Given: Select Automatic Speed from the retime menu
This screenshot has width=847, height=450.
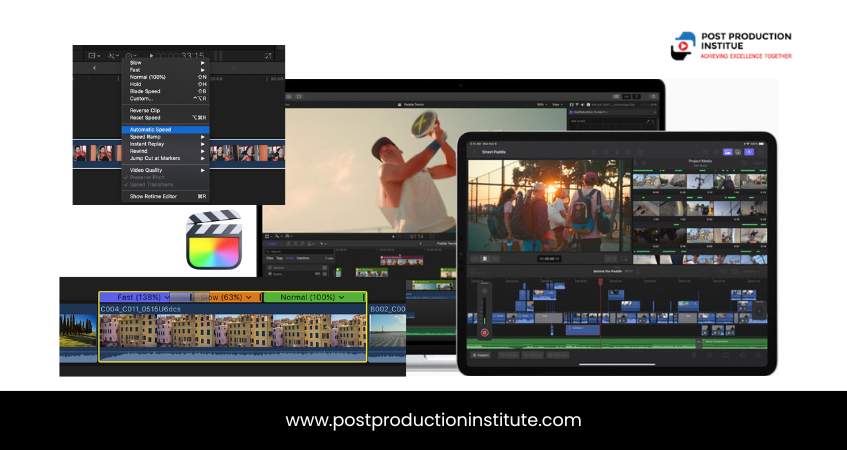Looking at the screenshot, I should click(x=150, y=129).
